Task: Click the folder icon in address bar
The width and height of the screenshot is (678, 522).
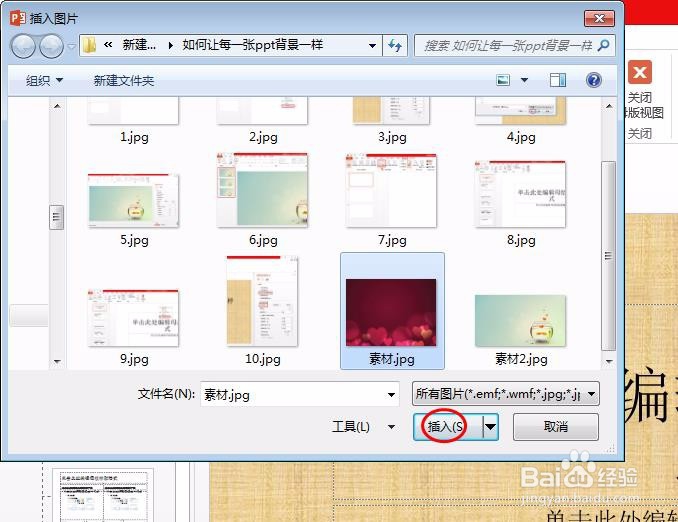Action: point(90,45)
